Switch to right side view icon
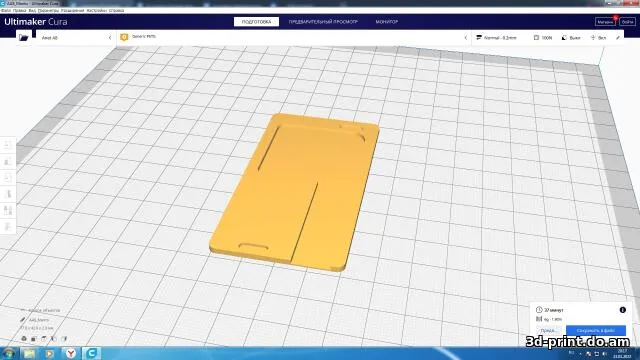The height and width of the screenshot is (360, 640). (64, 338)
